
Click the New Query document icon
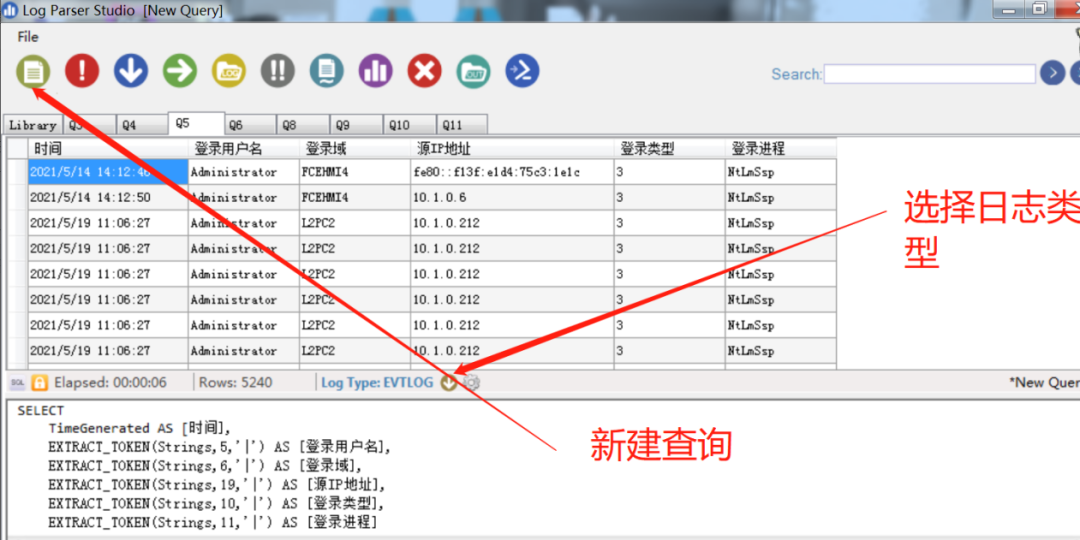(x=33, y=71)
